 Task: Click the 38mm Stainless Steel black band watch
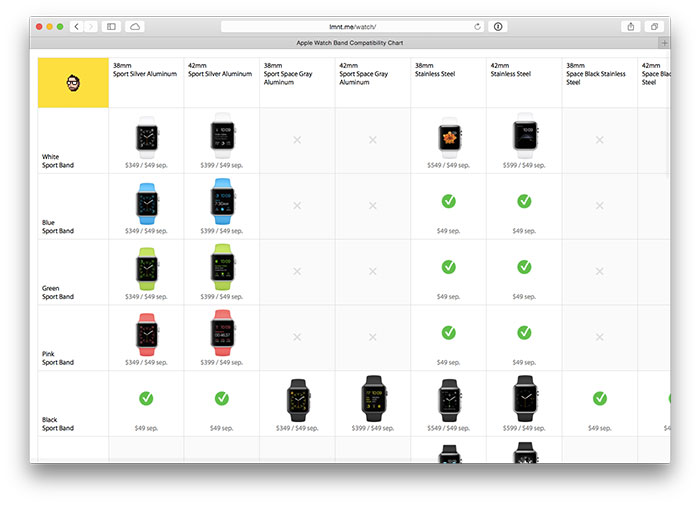449,401
